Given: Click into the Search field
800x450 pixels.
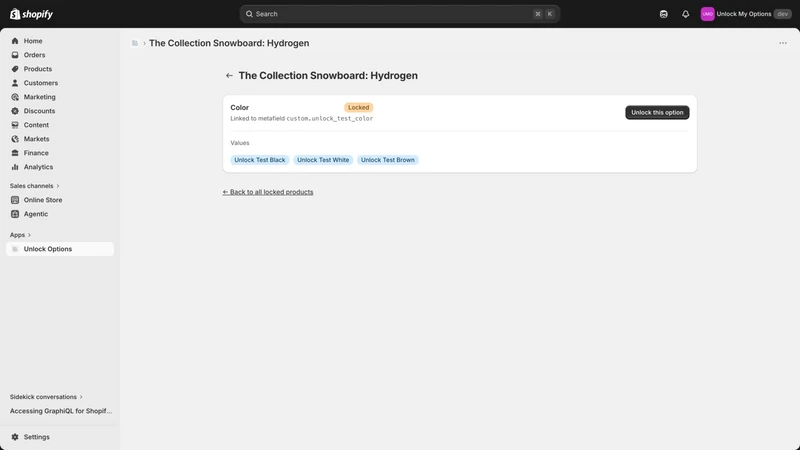Looking at the screenshot, I should point(399,14).
